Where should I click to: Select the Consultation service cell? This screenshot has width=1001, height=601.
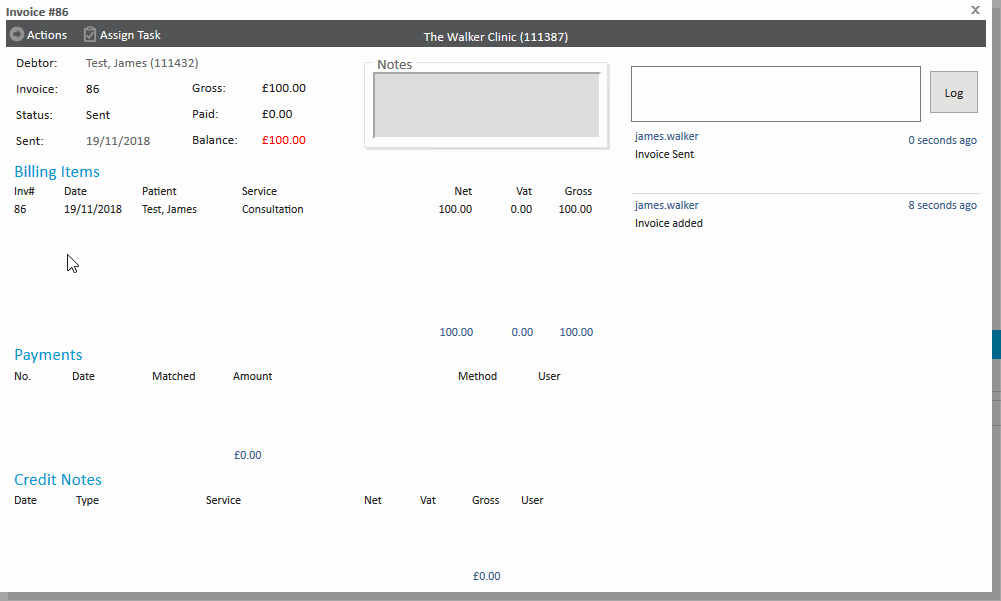pos(273,209)
